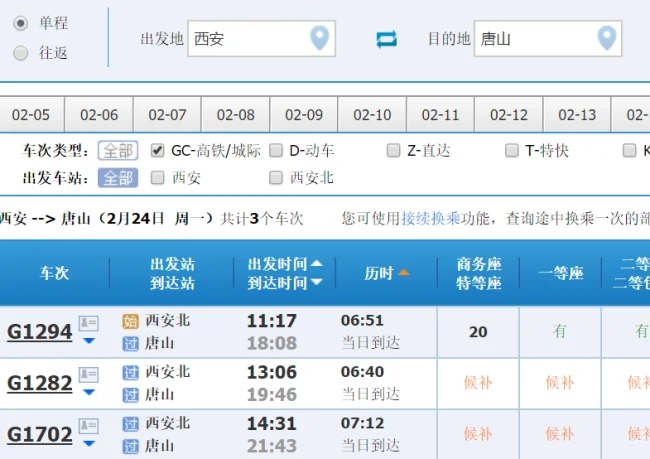650x459 pixels.
Task: Switch to the 02-06 date tab
Action: pyautogui.click(x=99, y=114)
